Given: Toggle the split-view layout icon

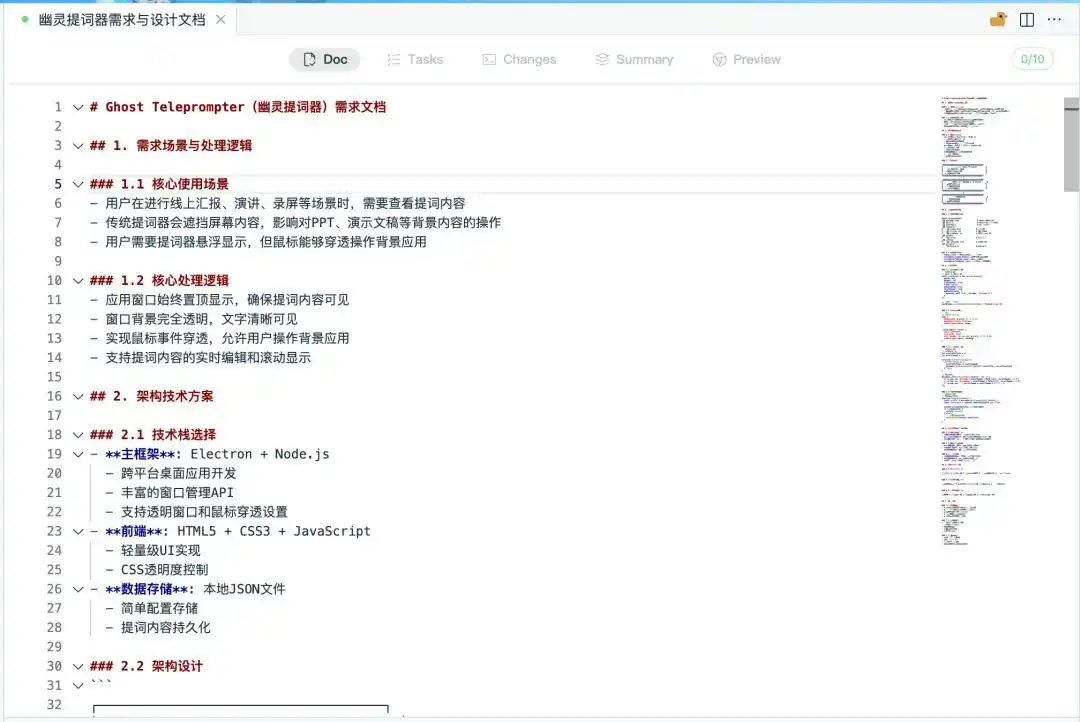Looking at the screenshot, I should [x=1025, y=17].
